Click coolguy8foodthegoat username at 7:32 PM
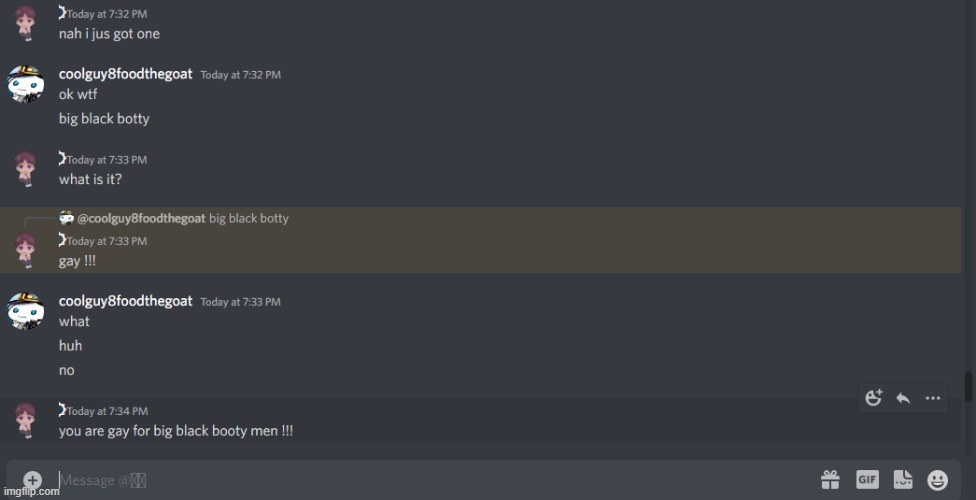 [x=126, y=74]
